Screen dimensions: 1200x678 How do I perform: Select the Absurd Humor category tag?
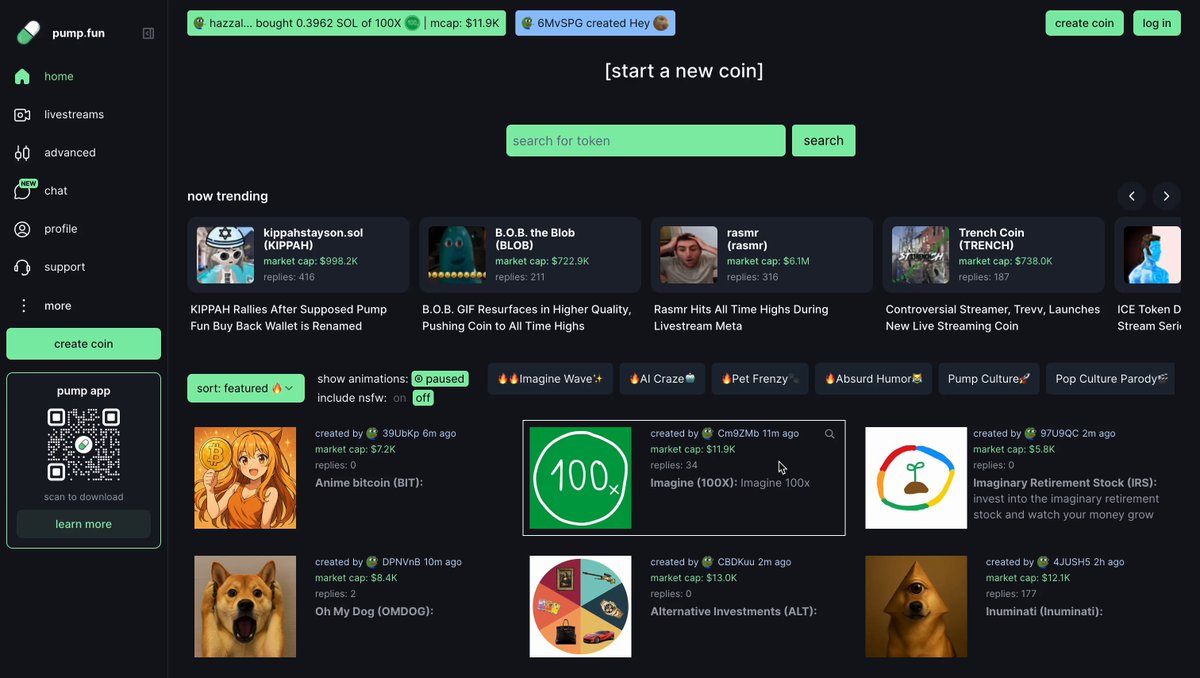pyautogui.click(x=874, y=379)
